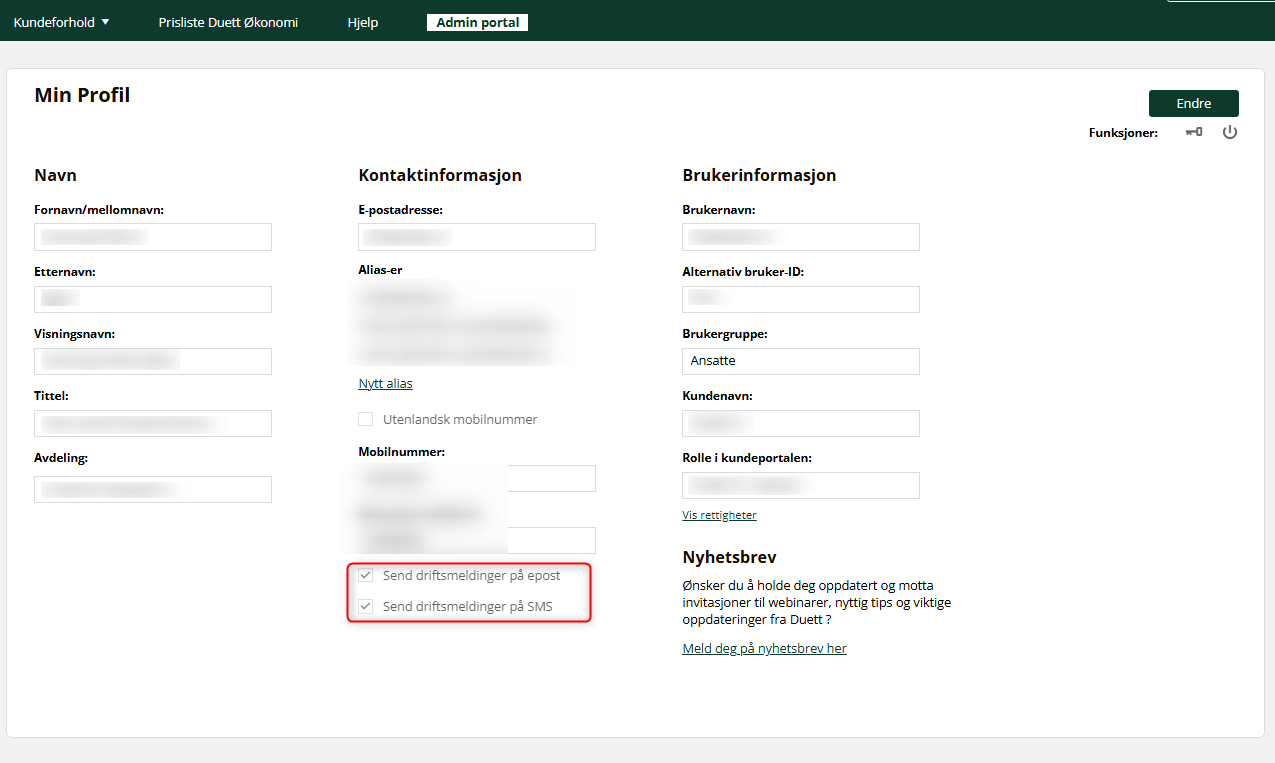Click the Brukernavn input field

(801, 237)
